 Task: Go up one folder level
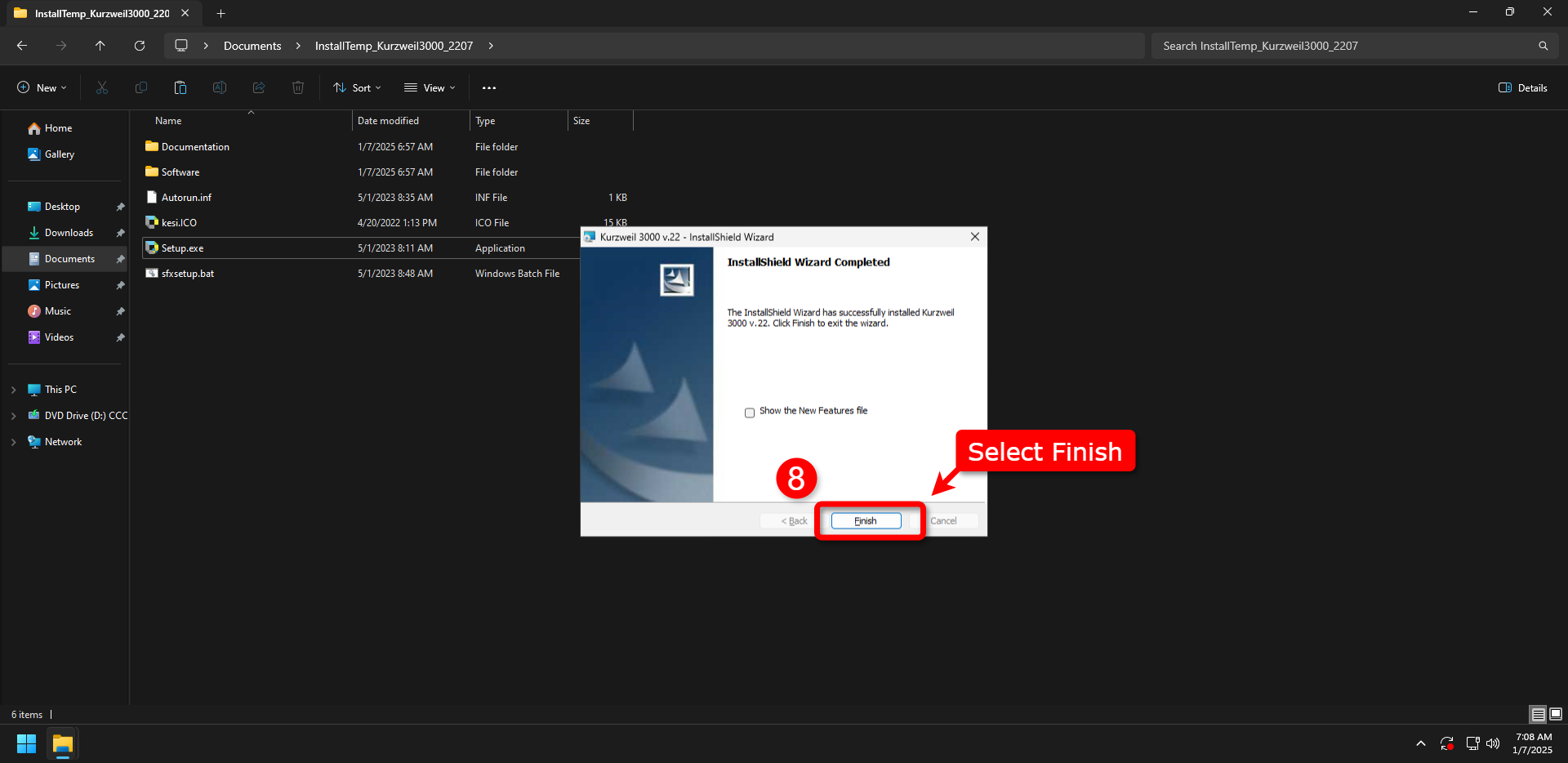[100, 46]
